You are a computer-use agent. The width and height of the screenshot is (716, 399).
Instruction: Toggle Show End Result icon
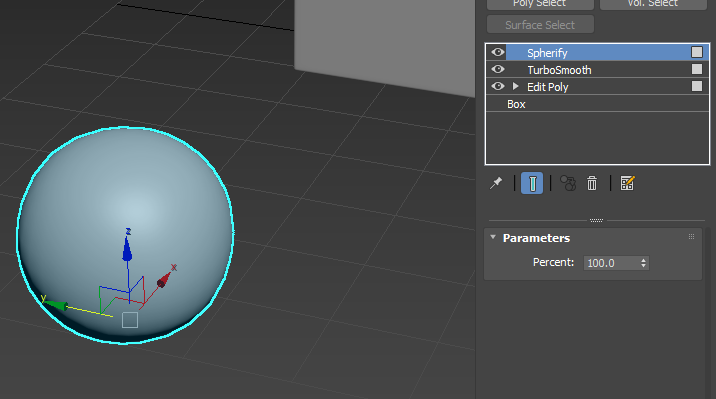coord(532,183)
